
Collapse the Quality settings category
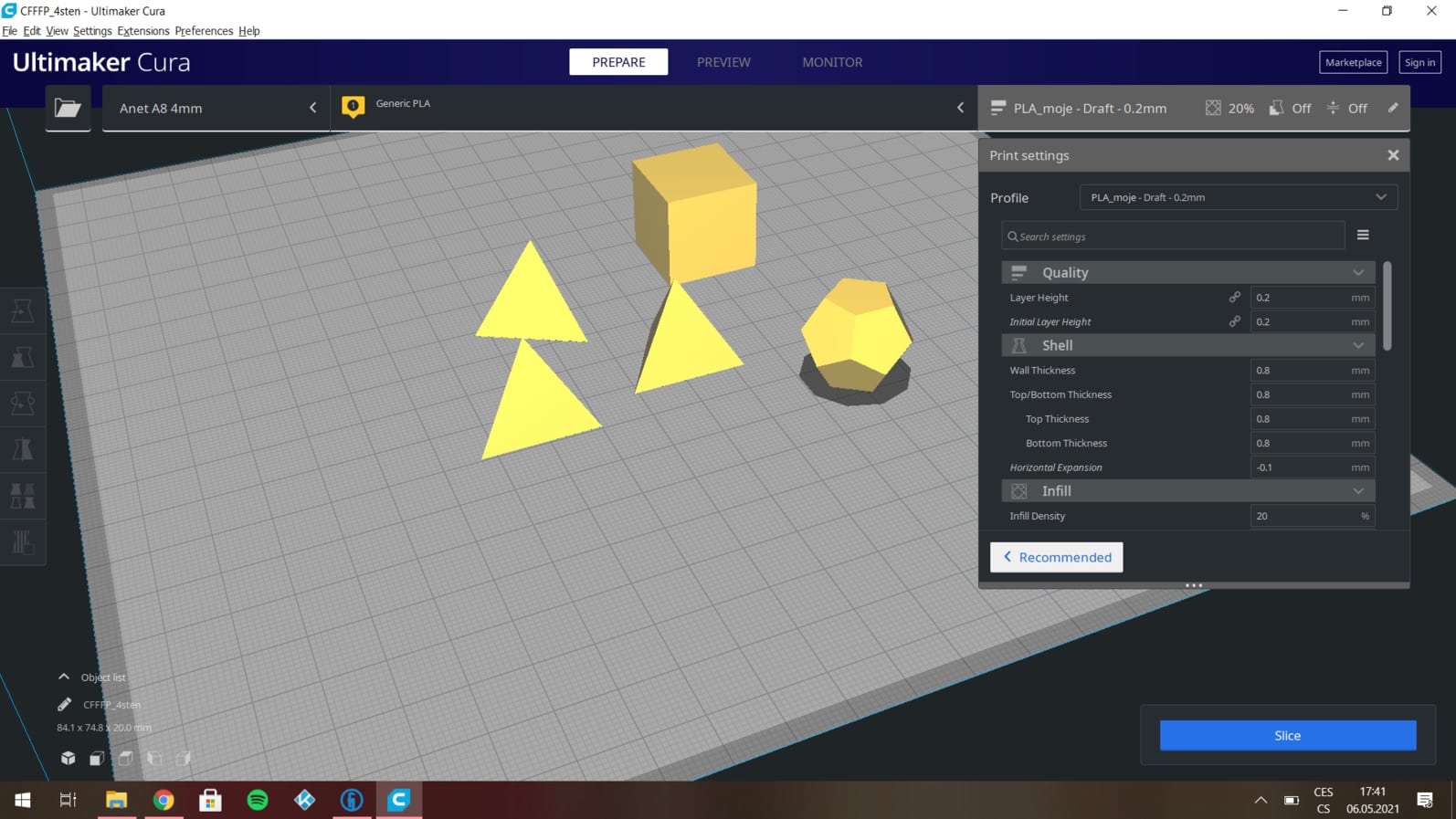pos(1187,272)
